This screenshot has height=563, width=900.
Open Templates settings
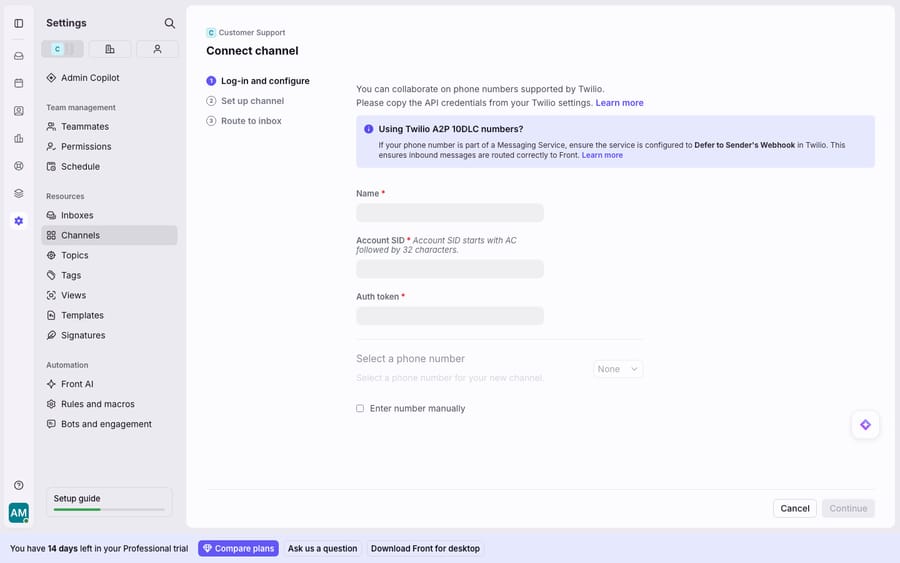109,315
